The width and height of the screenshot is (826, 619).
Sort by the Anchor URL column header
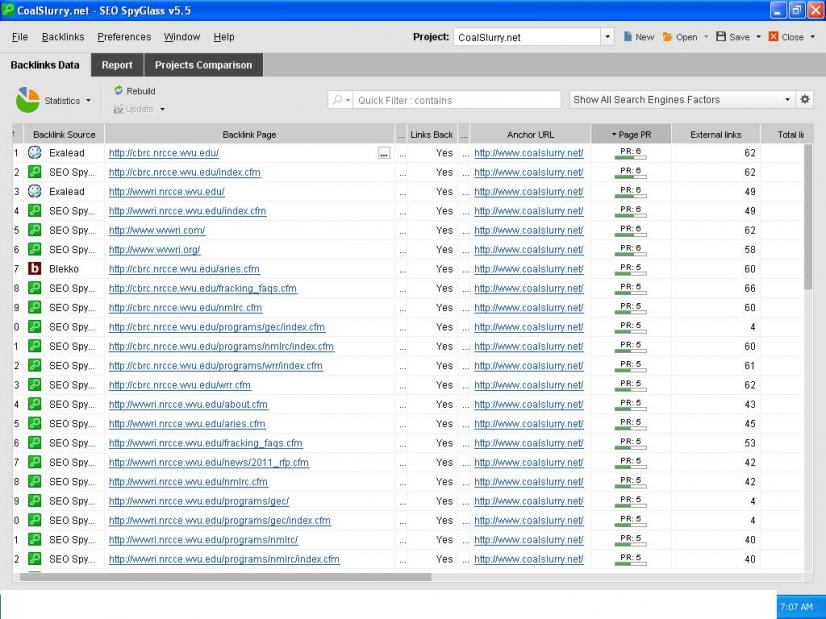click(530, 134)
